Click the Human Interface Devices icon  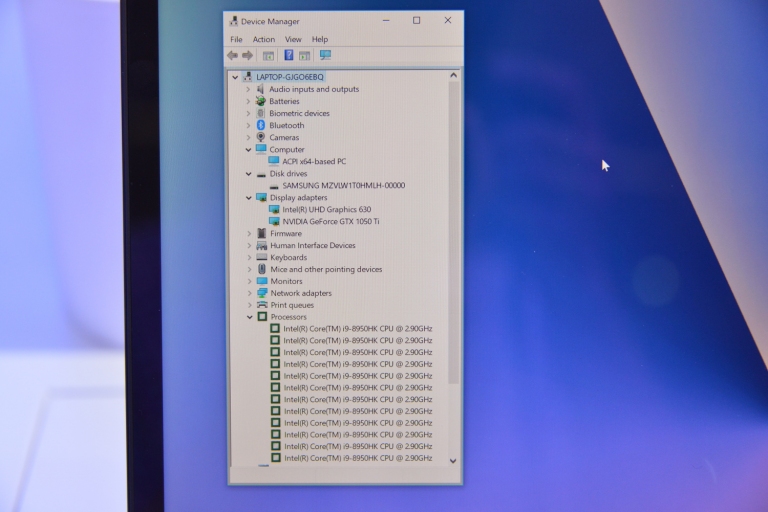(x=262, y=245)
